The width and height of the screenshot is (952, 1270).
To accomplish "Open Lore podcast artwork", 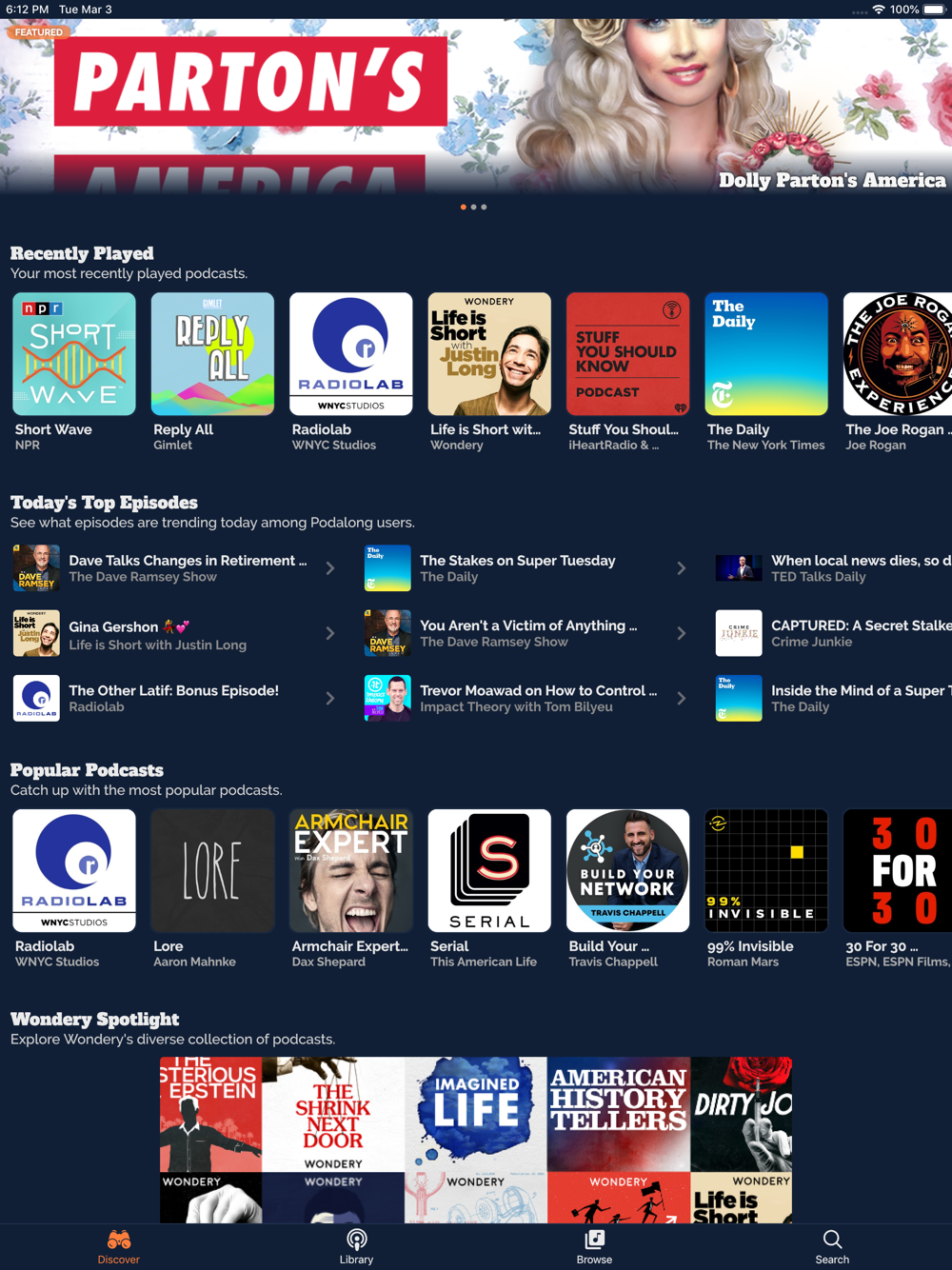I will [212, 871].
